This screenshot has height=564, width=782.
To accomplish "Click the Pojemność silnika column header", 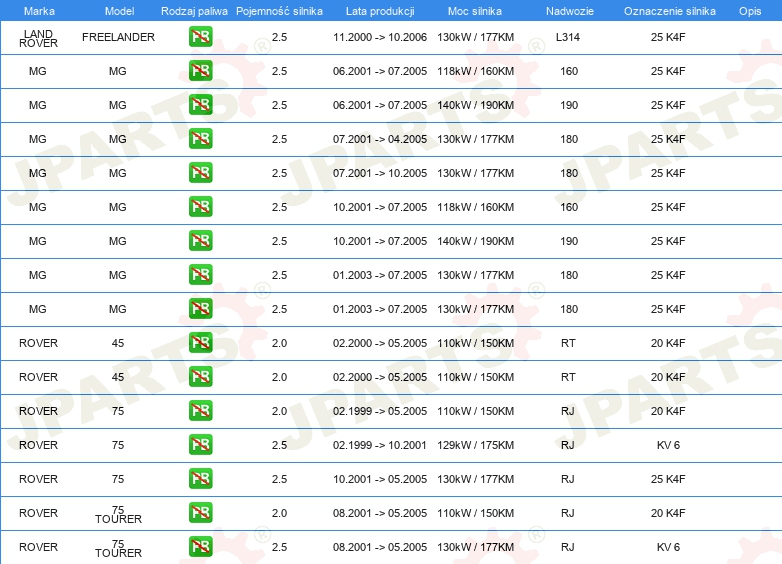I will [x=279, y=11].
